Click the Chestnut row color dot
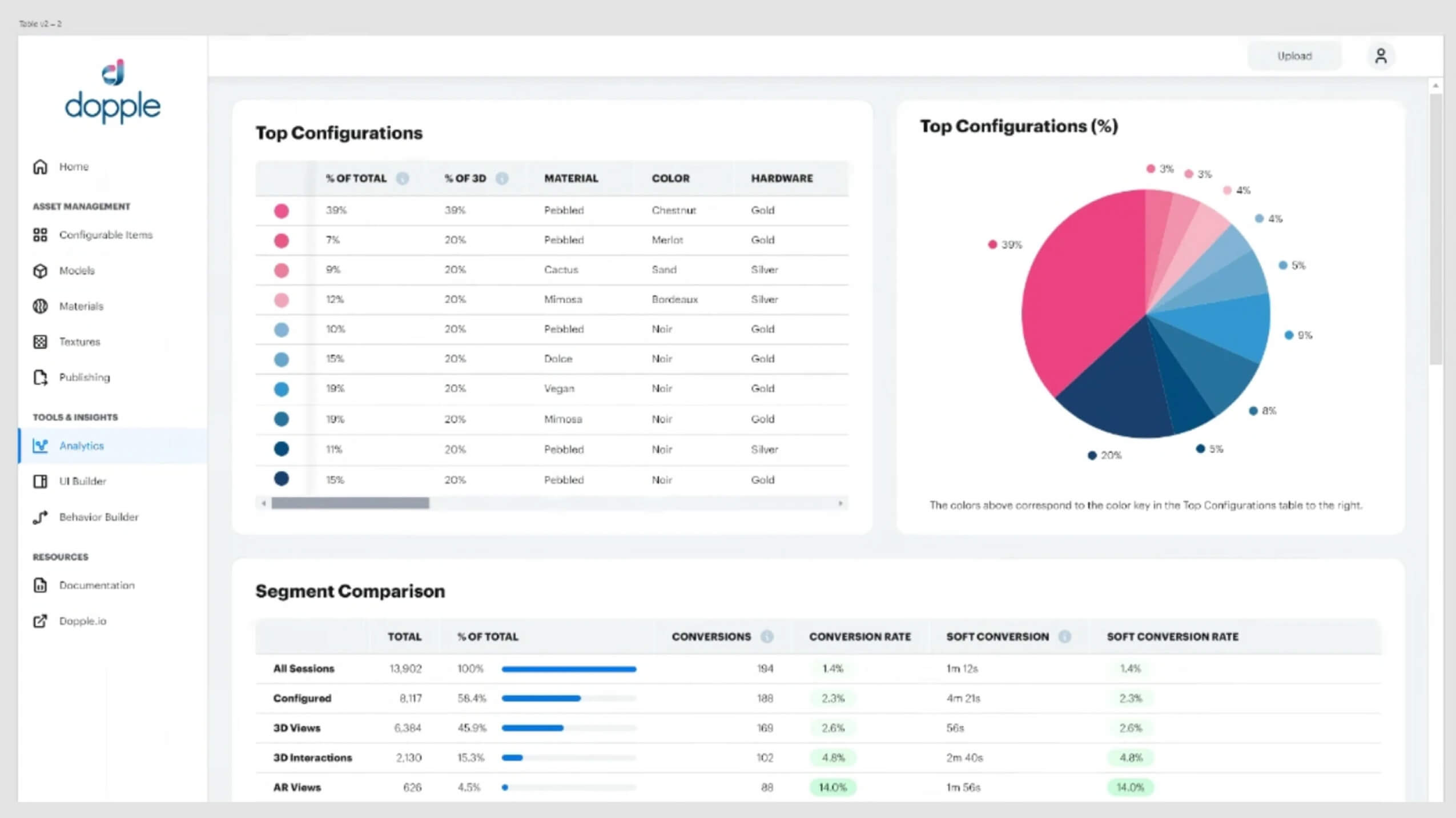 281,211
